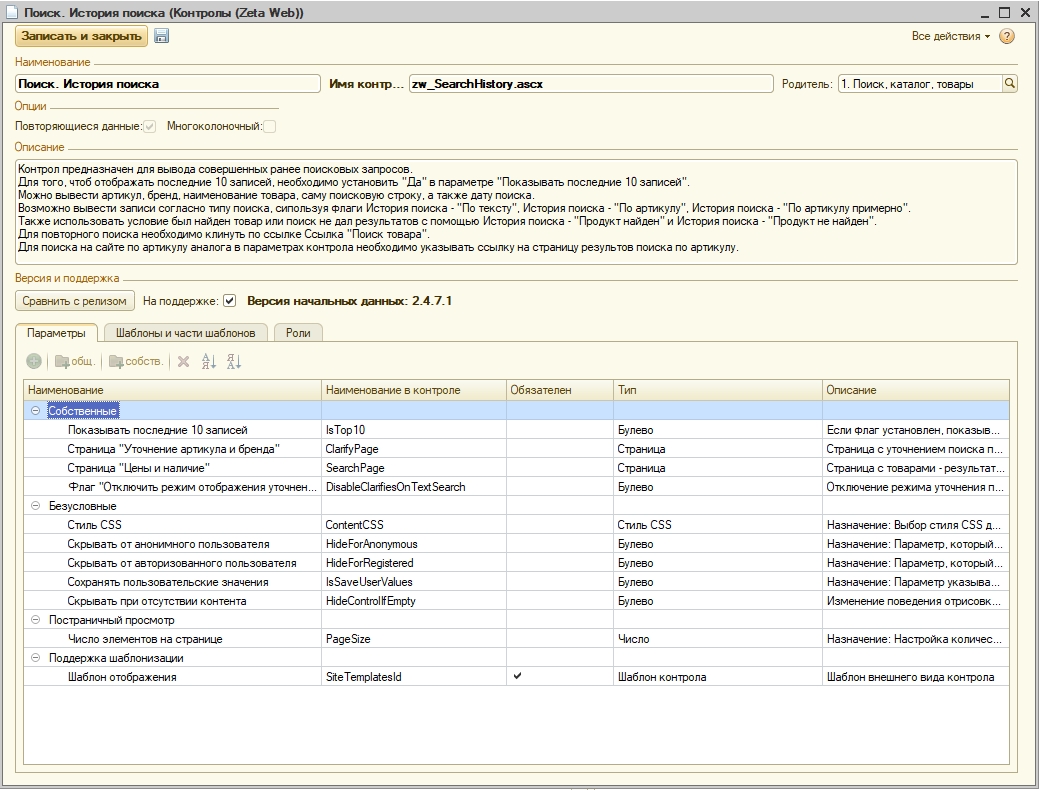Open the Роли tab
The width and height of the screenshot is (1039, 790).
click(298, 333)
